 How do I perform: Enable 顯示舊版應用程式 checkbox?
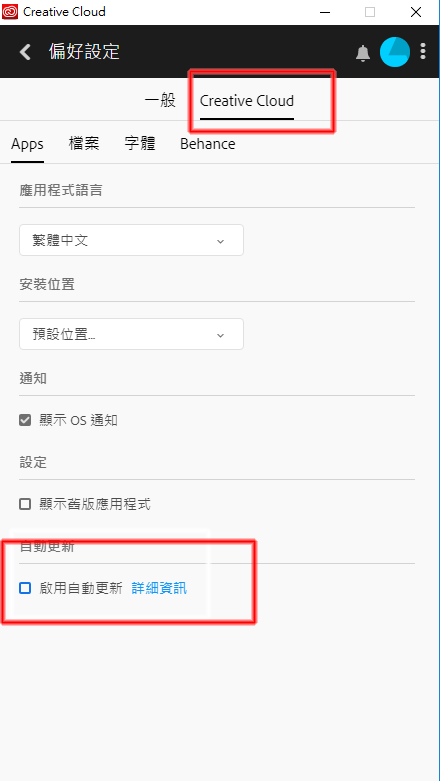(x=25, y=504)
